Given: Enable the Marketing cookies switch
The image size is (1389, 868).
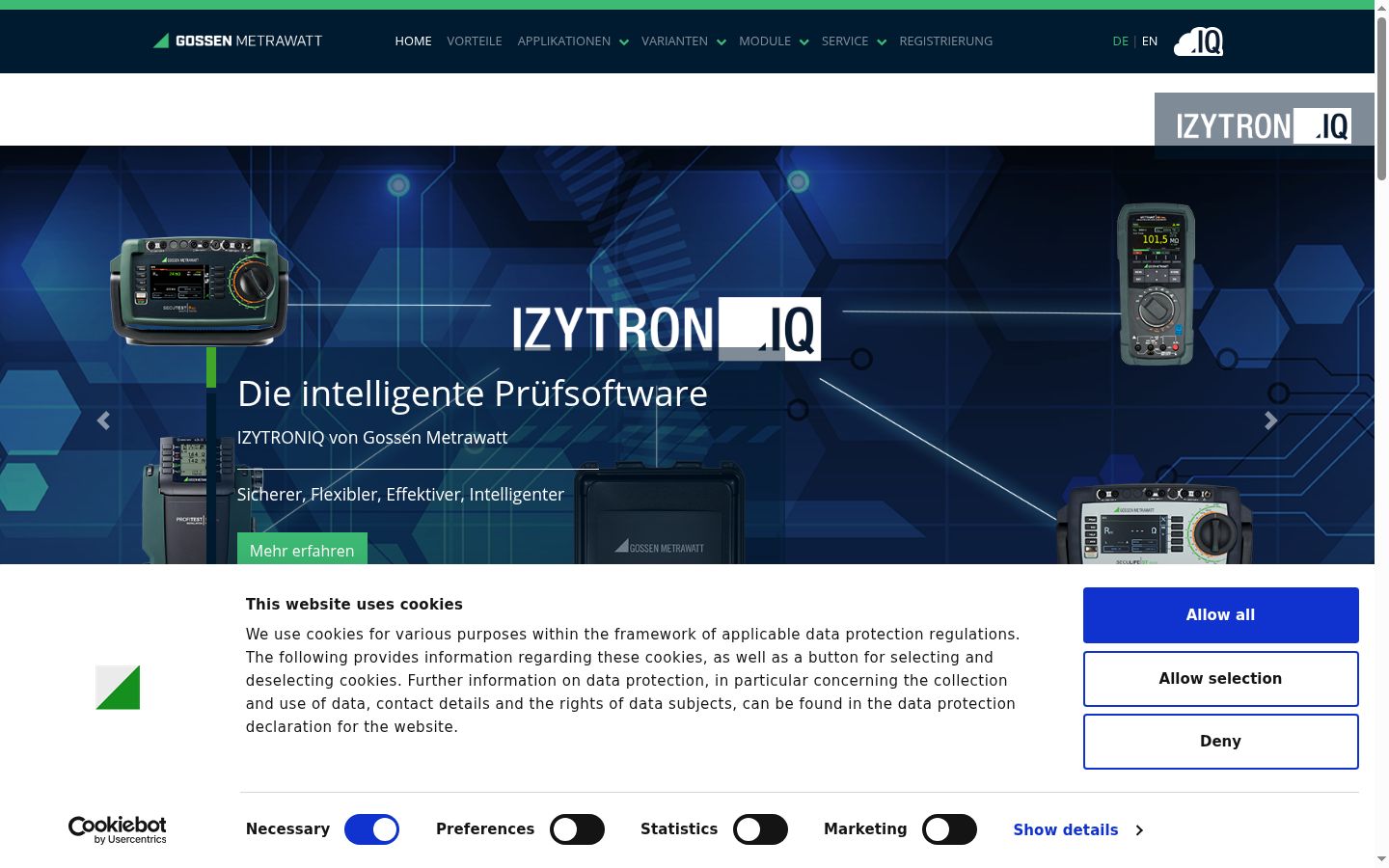Looking at the screenshot, I should (949, 829).
